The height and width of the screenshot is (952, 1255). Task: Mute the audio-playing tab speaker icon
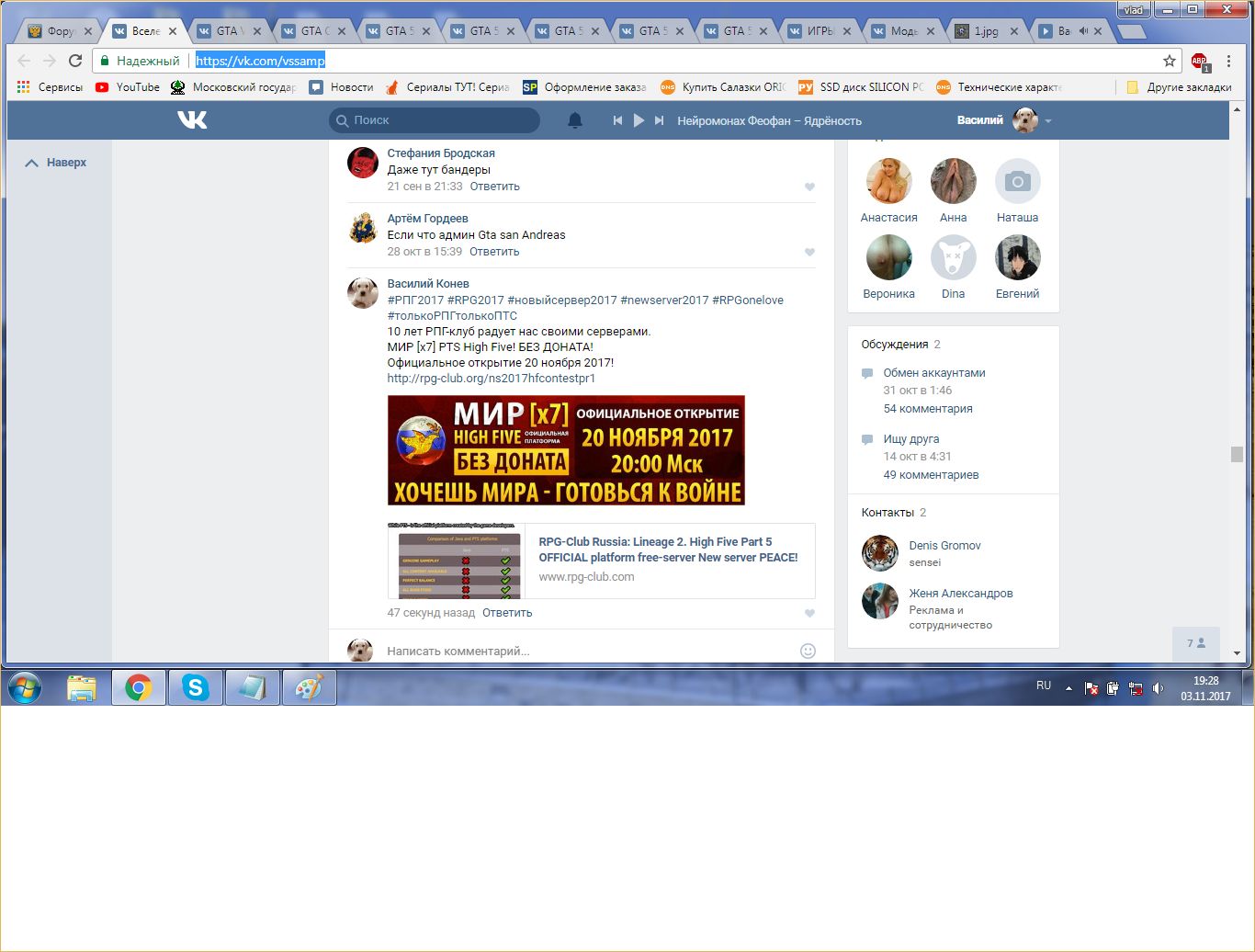point(1083,31)
